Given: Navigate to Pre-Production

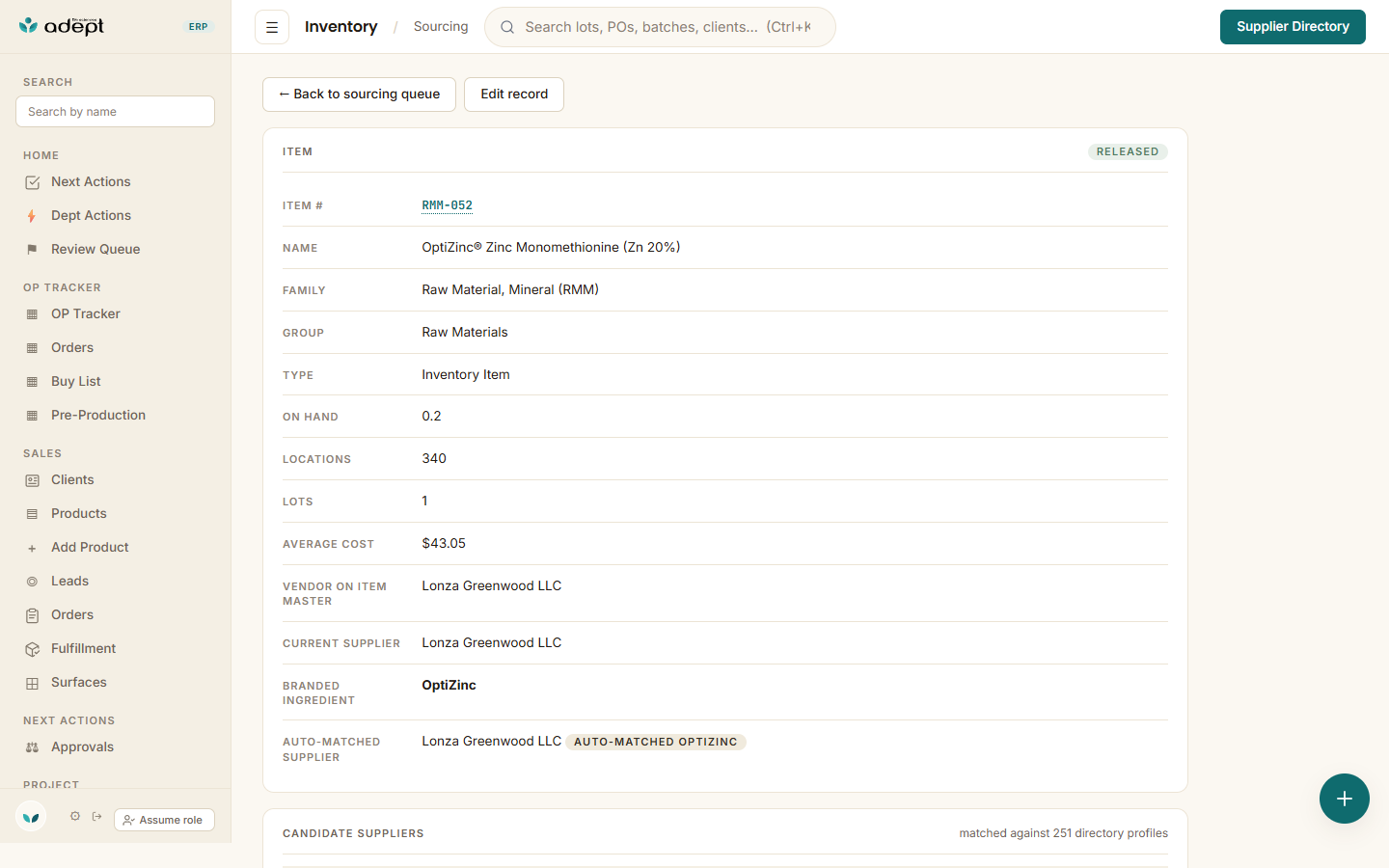Looking at the screenshot, I should click(x=98, y=415).
